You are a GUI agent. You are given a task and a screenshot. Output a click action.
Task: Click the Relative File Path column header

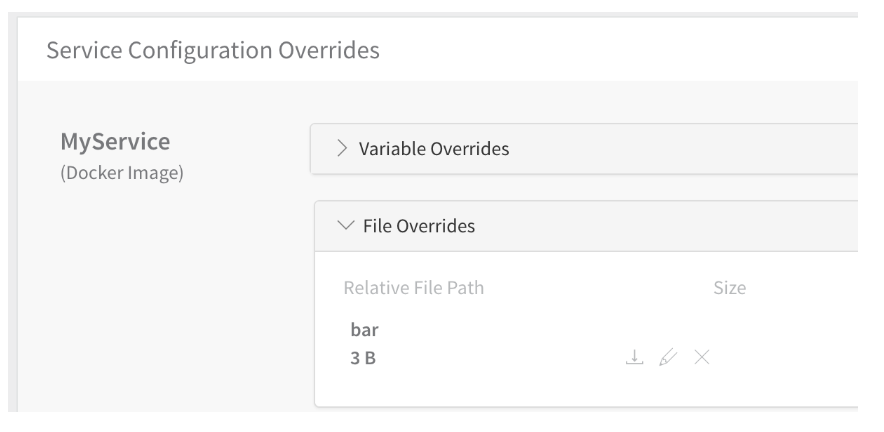[414, 288]
